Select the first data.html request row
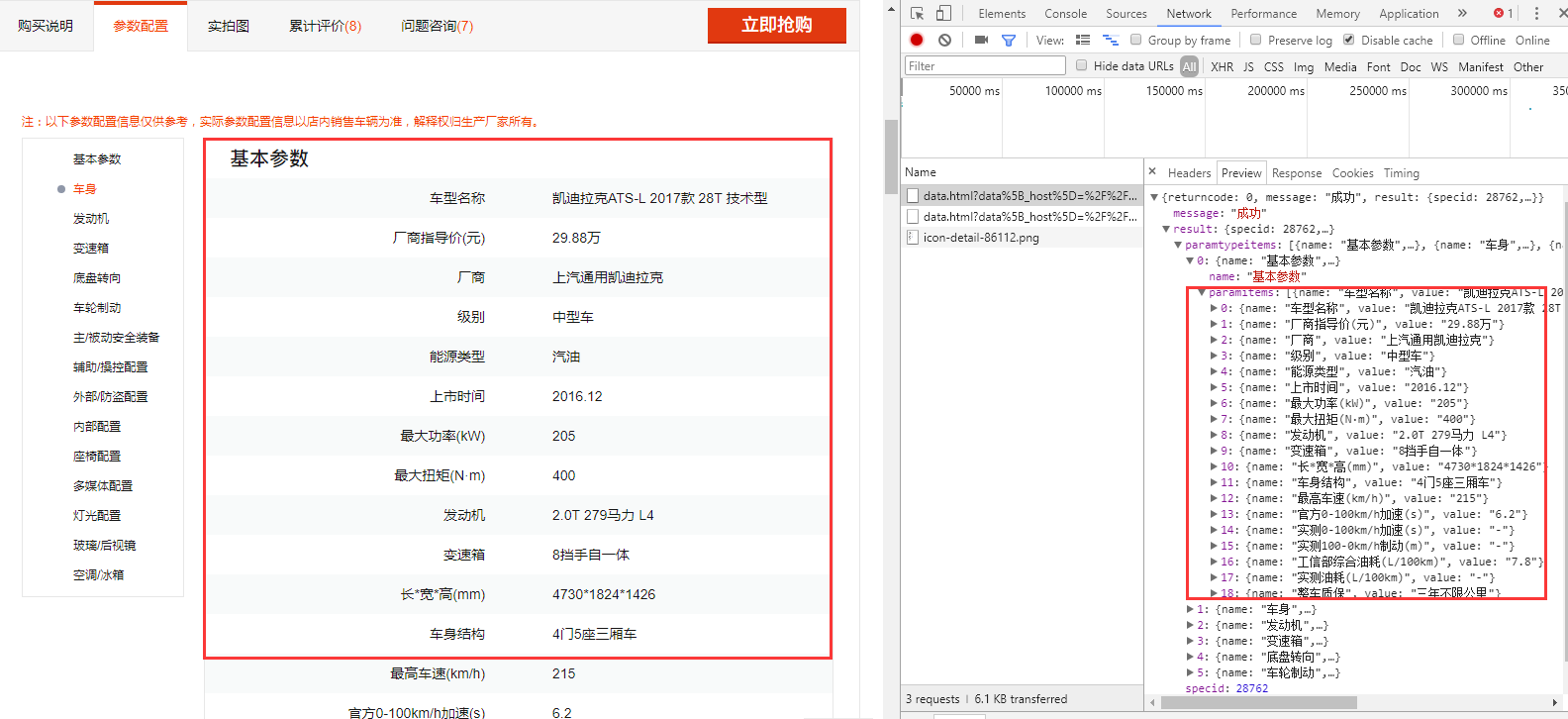1568x719 pixels. pos(1023,196)
